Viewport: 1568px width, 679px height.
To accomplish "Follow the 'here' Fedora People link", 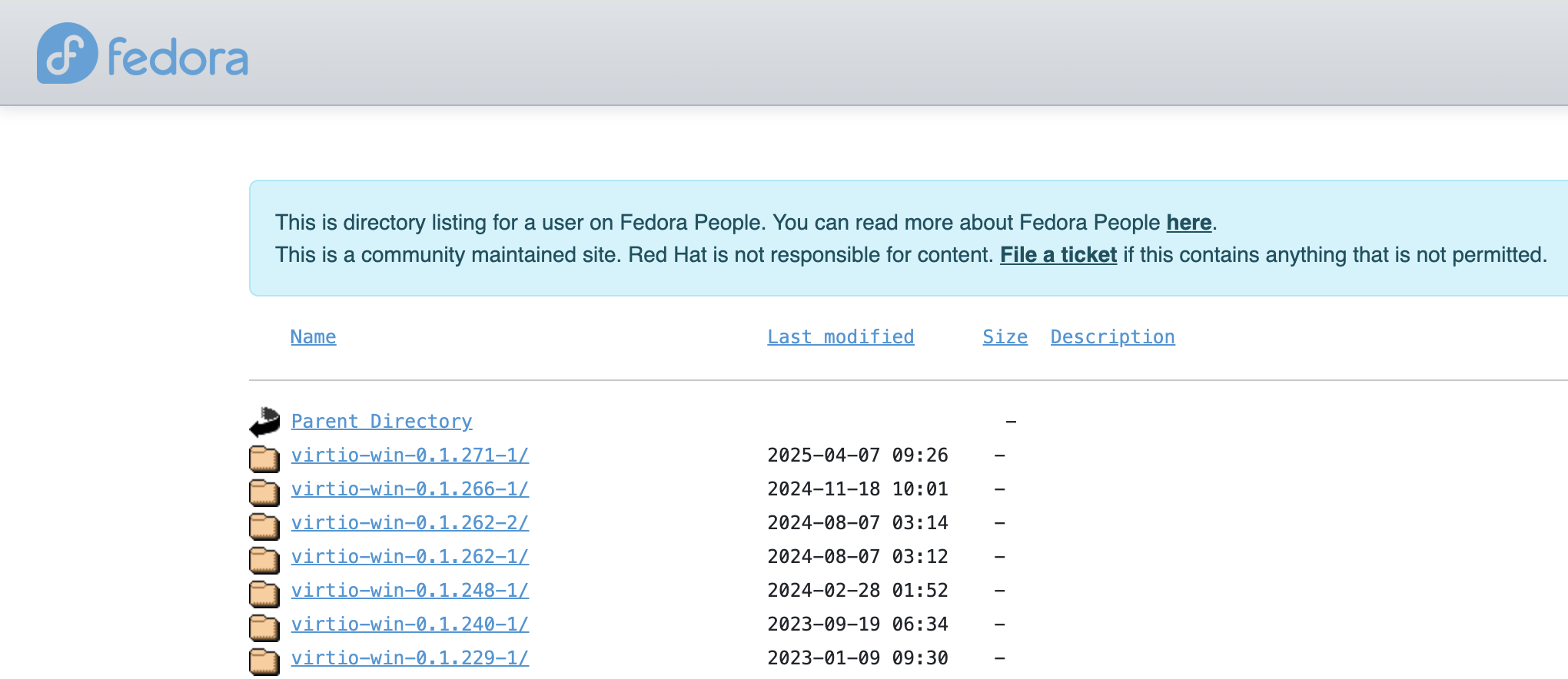I will [x=1188, y=223].
